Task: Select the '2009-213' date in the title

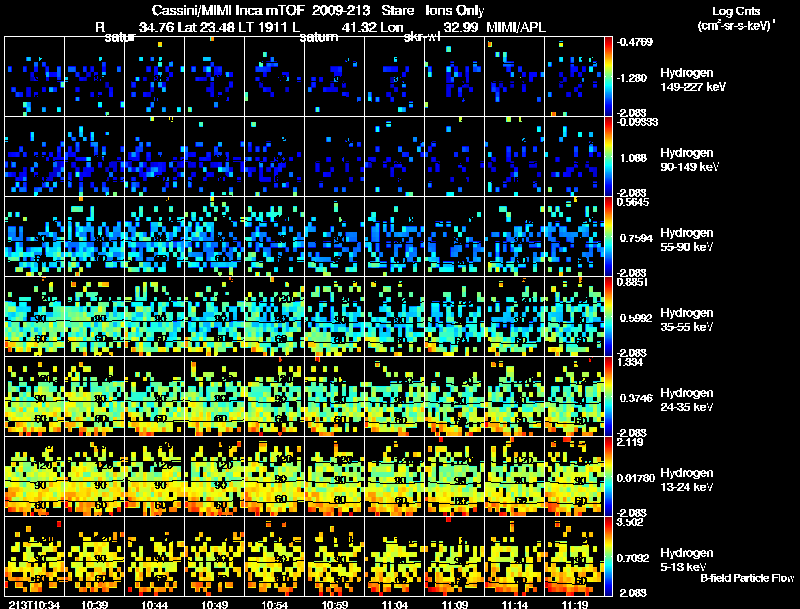Action: click(340, 11)
